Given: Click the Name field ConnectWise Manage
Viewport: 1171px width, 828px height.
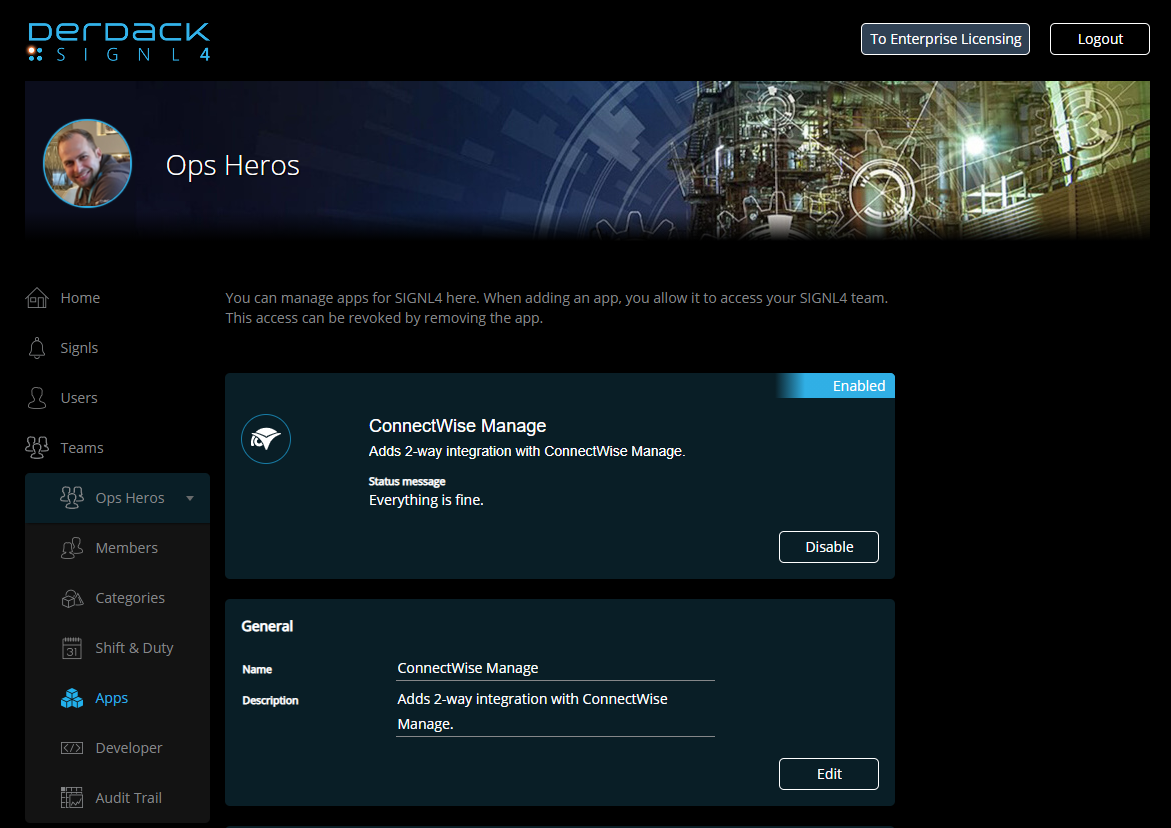Looking at the screenshot, I should [555, 668].
